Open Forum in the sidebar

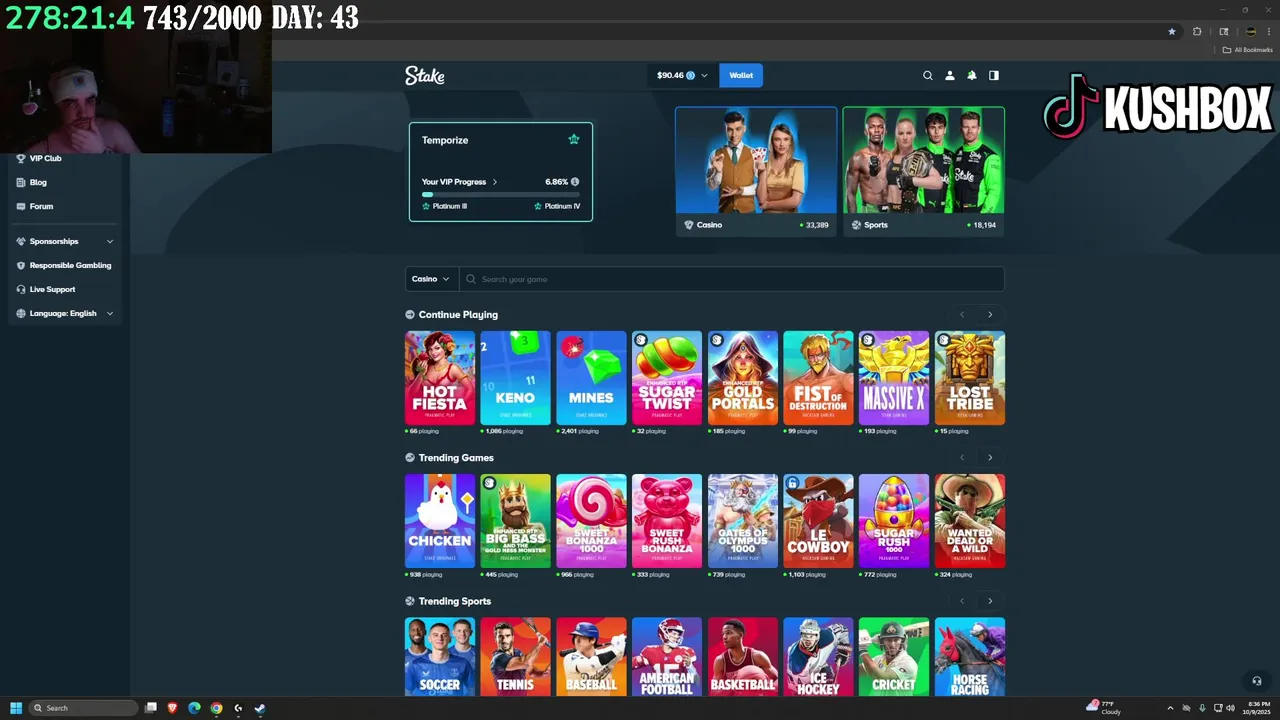34,206
